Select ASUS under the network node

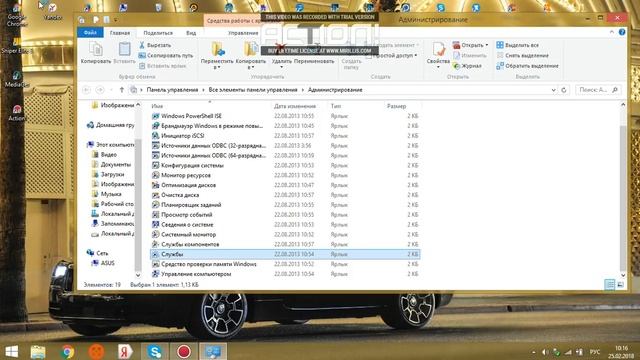pyautogui.click(x=108, y=263)
